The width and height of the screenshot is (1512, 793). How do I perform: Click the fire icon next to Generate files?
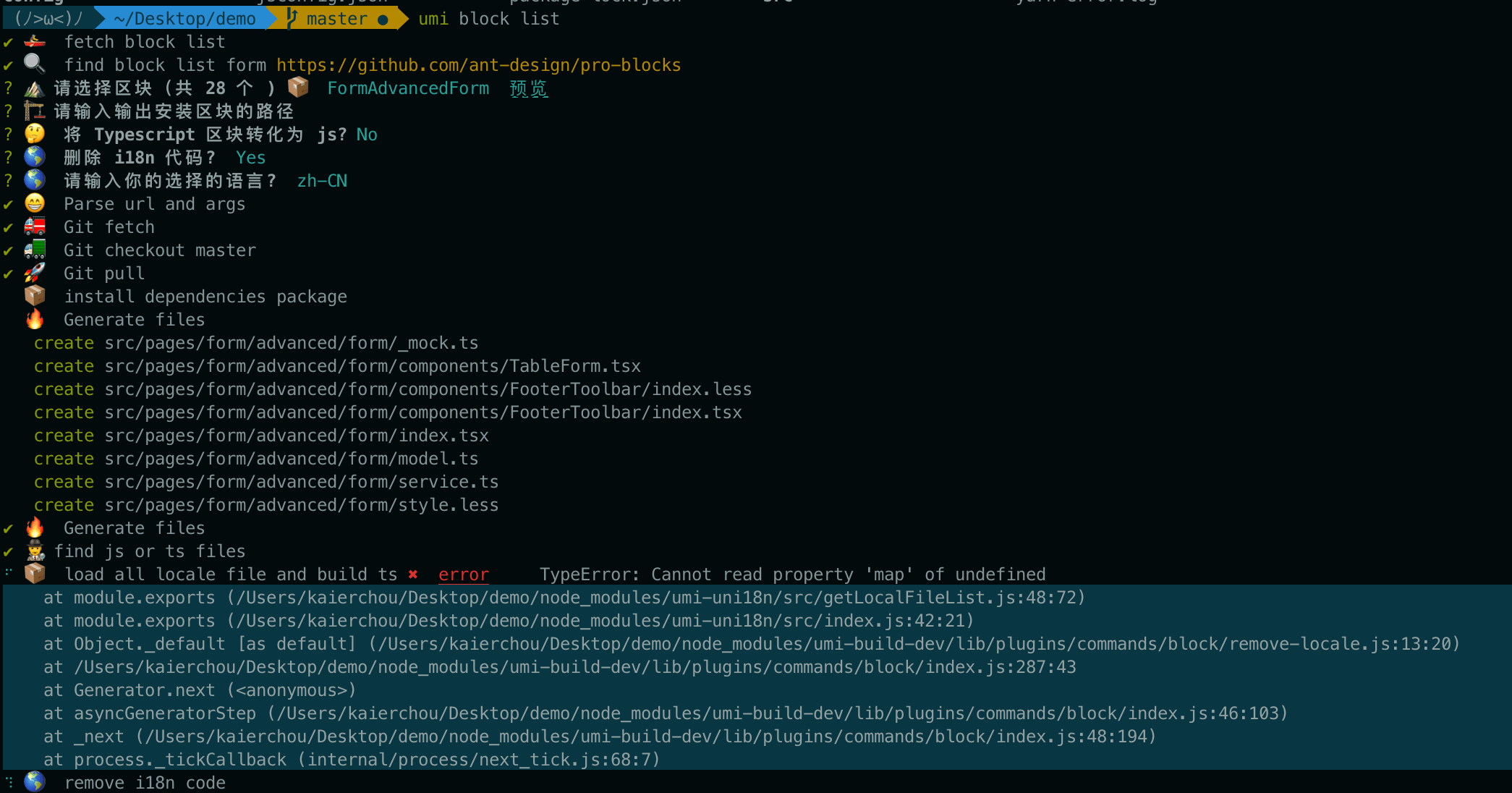tap(35, 318)
